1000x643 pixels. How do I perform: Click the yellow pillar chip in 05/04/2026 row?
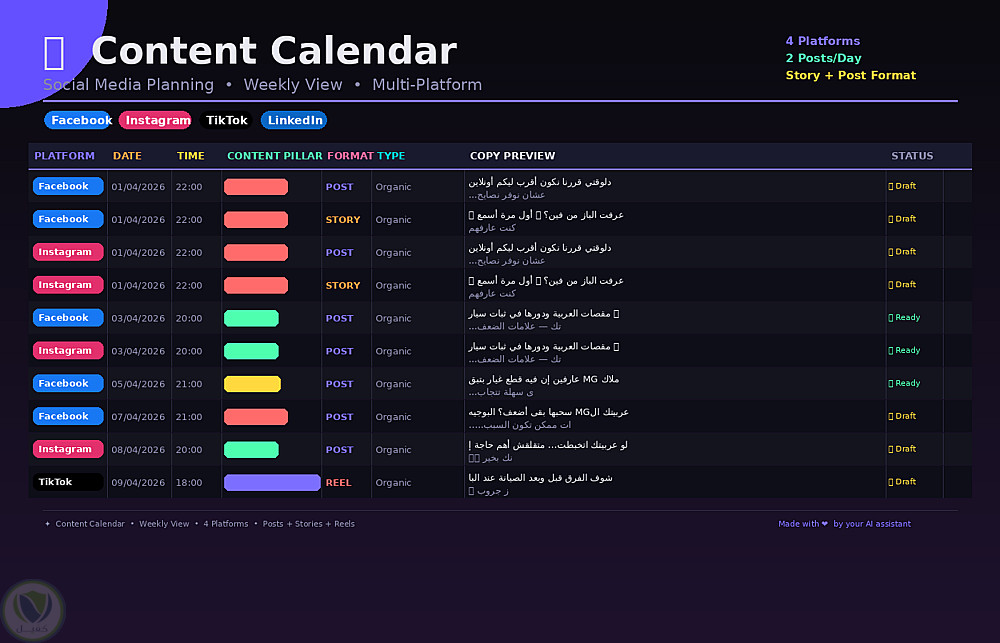click(253, 384)
